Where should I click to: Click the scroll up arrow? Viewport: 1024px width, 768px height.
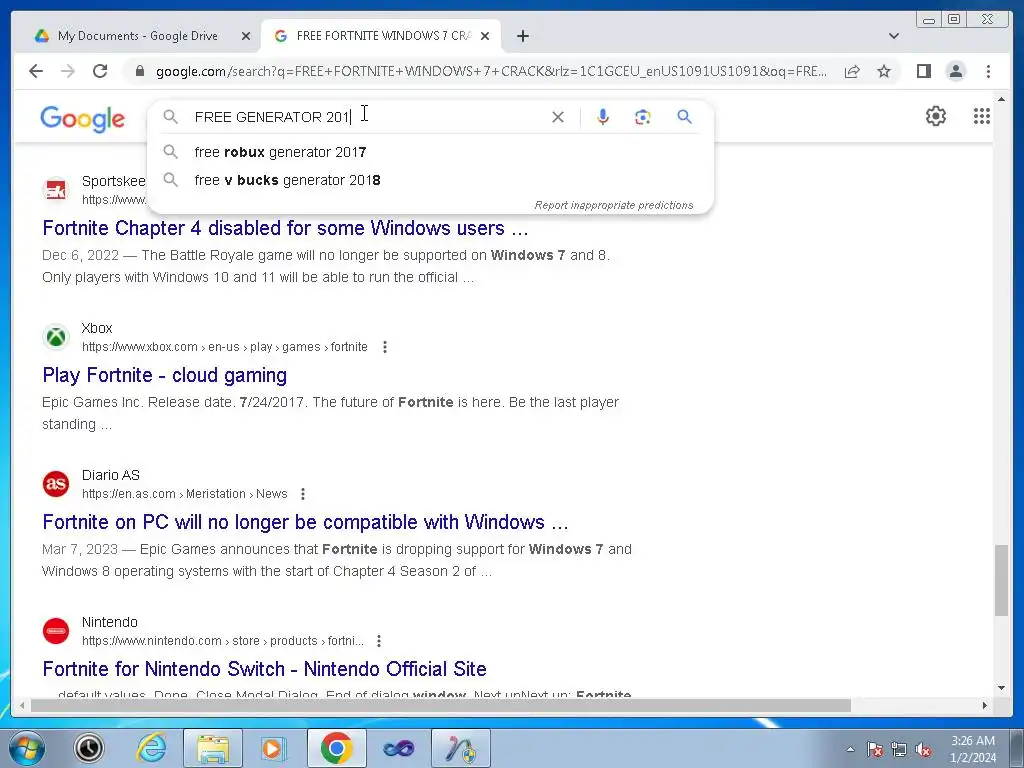tap(1001, 99)
